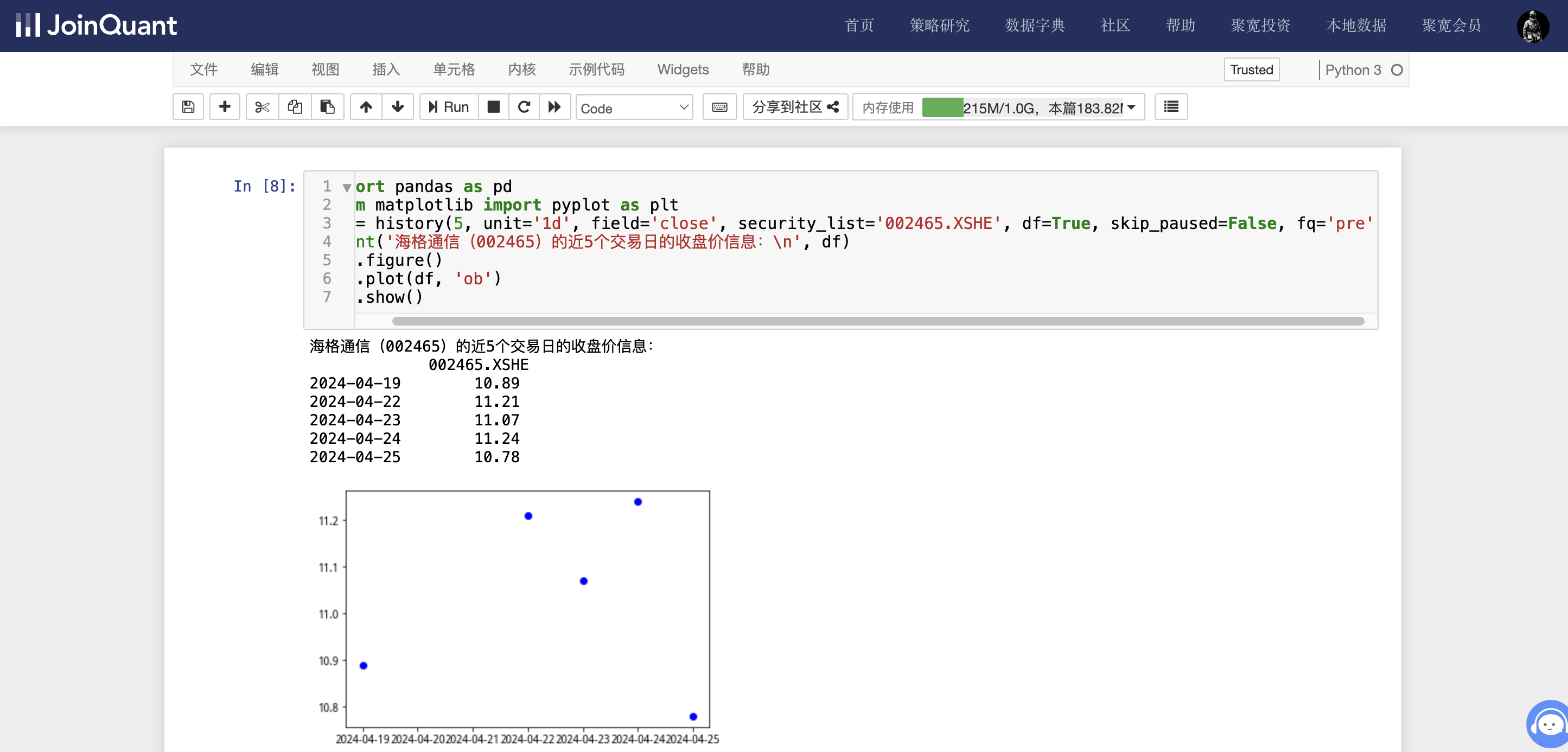Paste cell below icon
Image resolution: width=1568 pixels, height=752 pixels.
(x=328, y=107)
